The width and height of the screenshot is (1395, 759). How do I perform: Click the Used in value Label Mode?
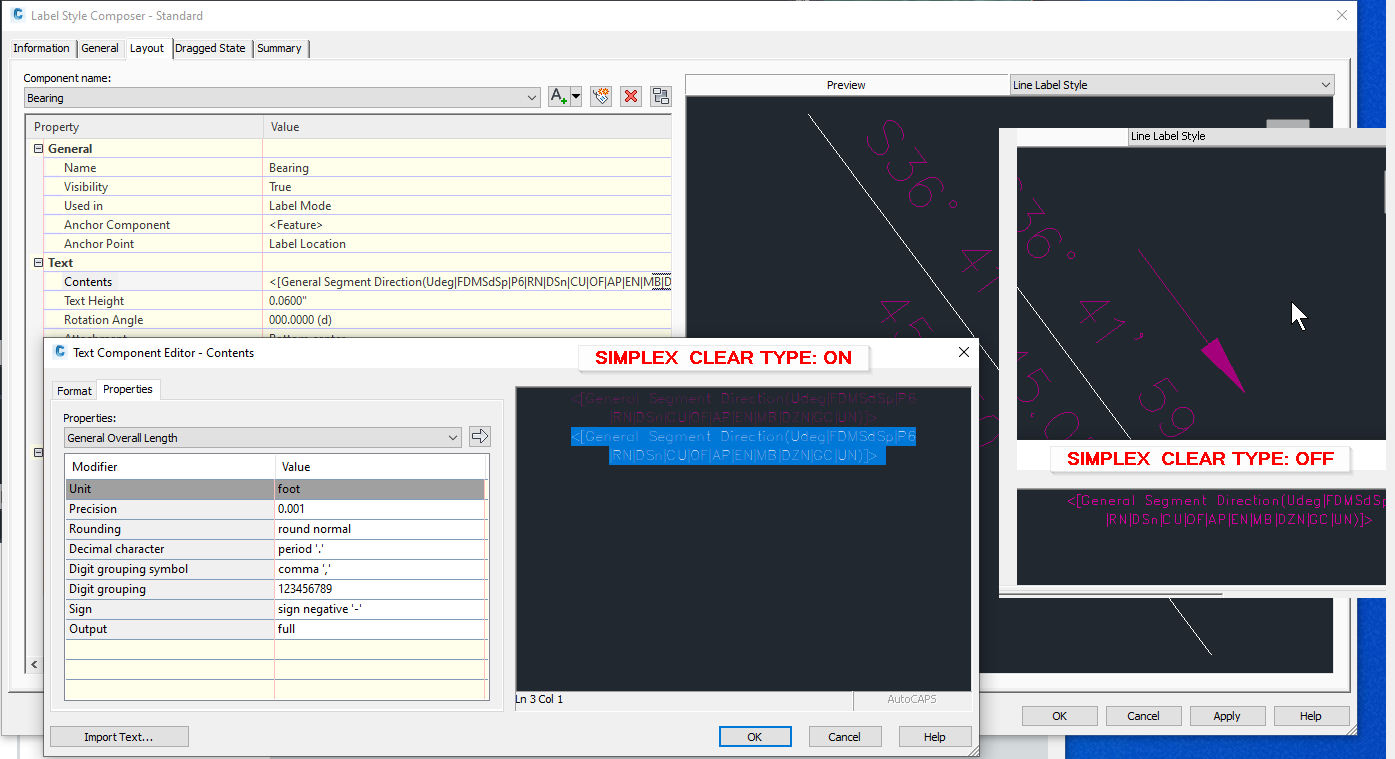coord(300,206)
